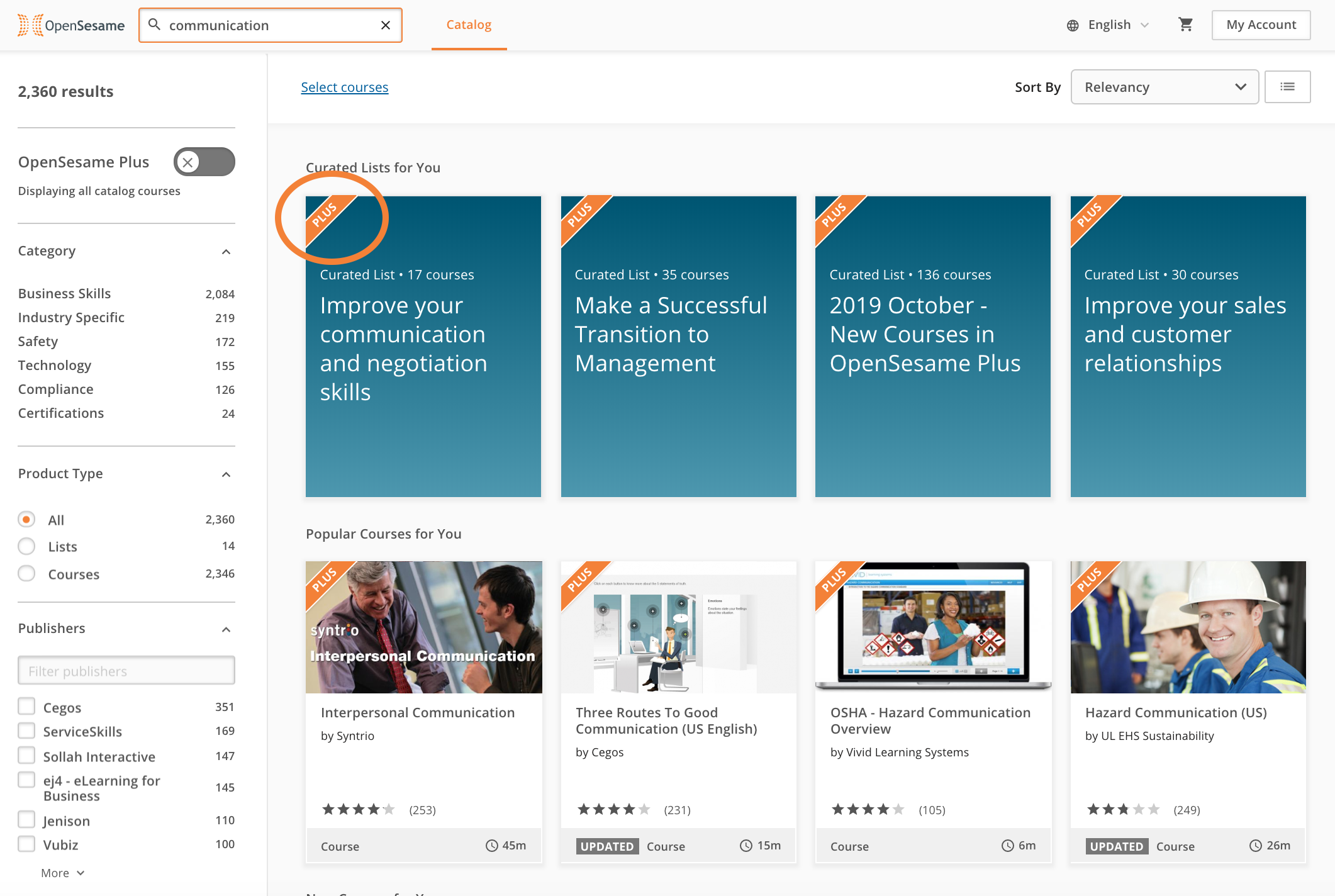
Task: Open the shopping cart
Action: (x=1185, y=25)
